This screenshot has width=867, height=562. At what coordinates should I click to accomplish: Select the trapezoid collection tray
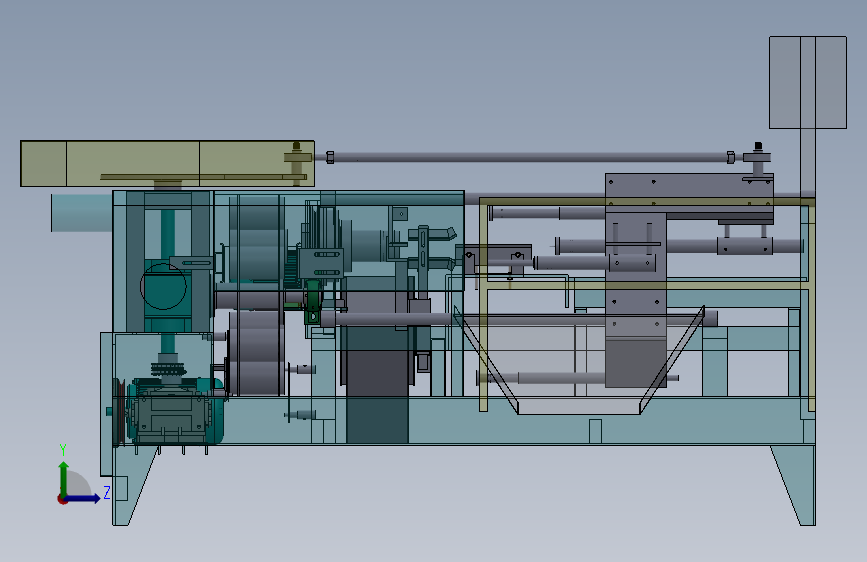[578, 360]
